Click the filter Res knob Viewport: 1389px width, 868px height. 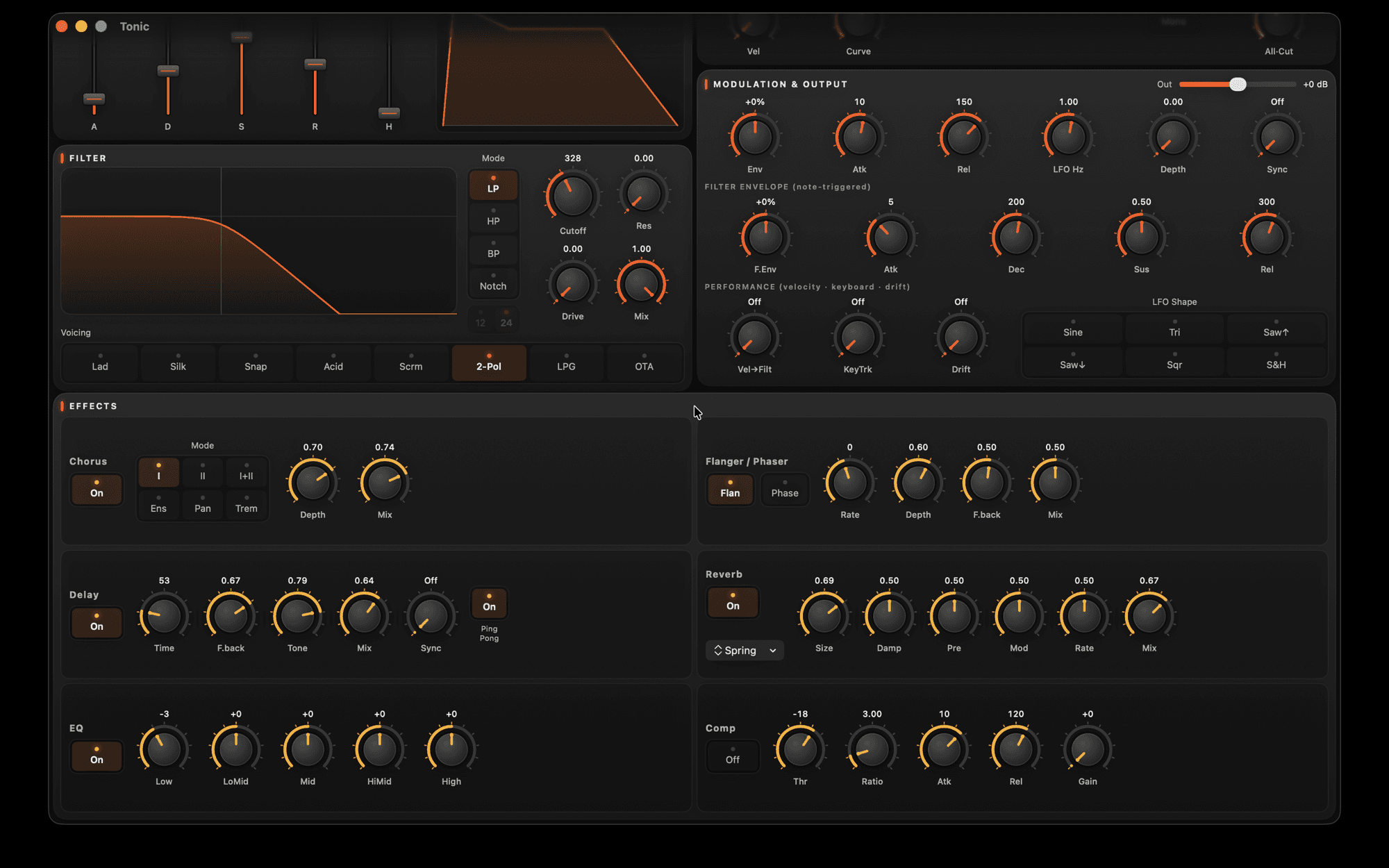click(x=644, y=194)
